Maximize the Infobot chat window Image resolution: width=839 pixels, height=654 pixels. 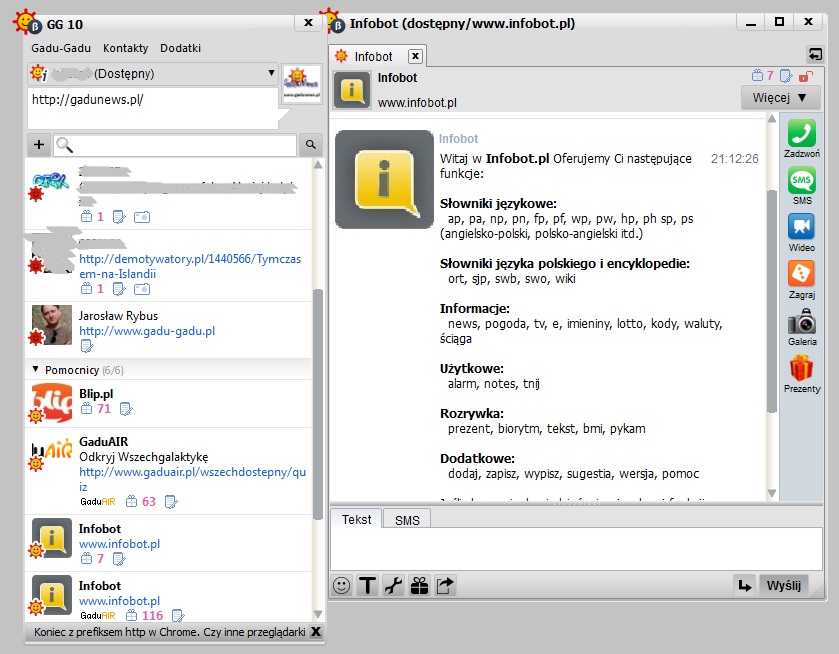coord(780,22)
